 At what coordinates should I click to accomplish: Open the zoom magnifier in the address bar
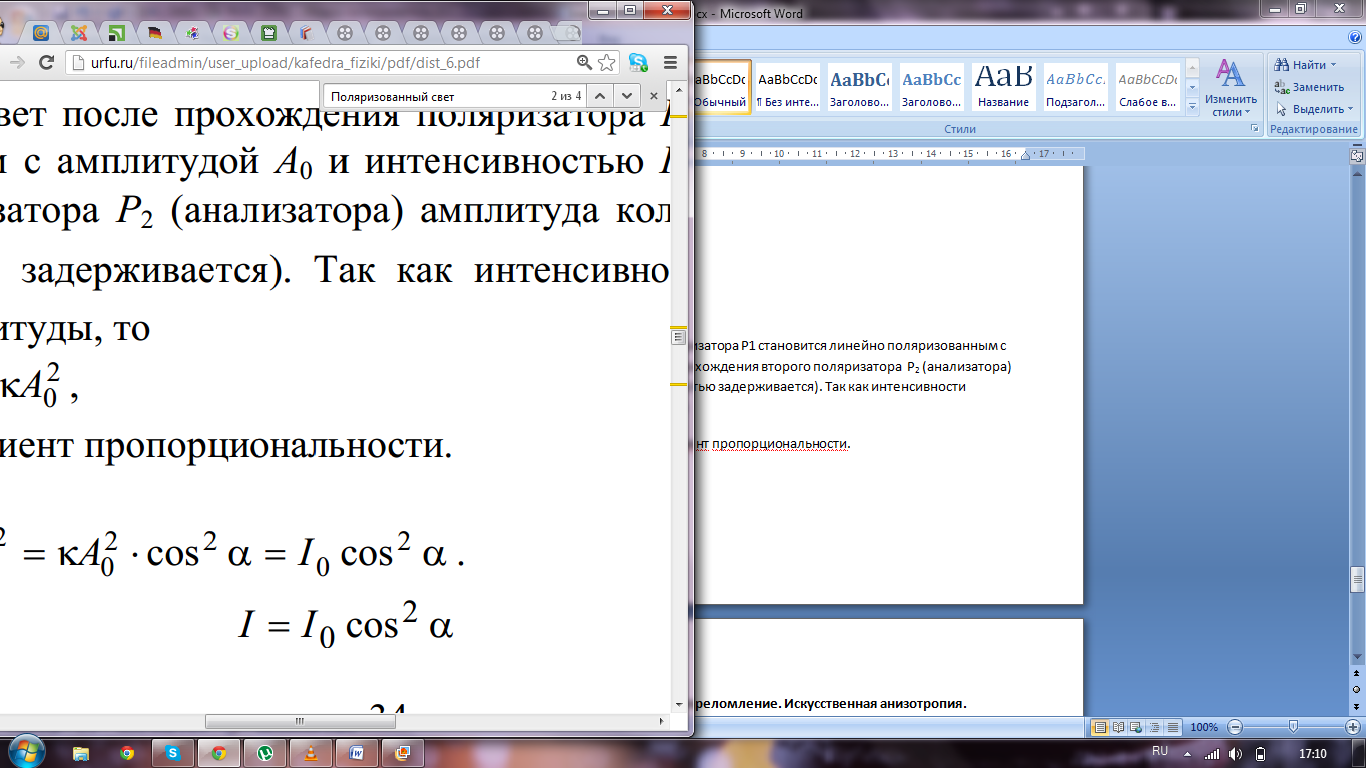pyautogui.click(x=584, y=62)
